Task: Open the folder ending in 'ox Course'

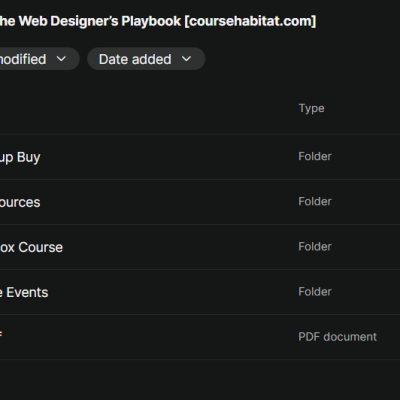Action: [31, 247]
